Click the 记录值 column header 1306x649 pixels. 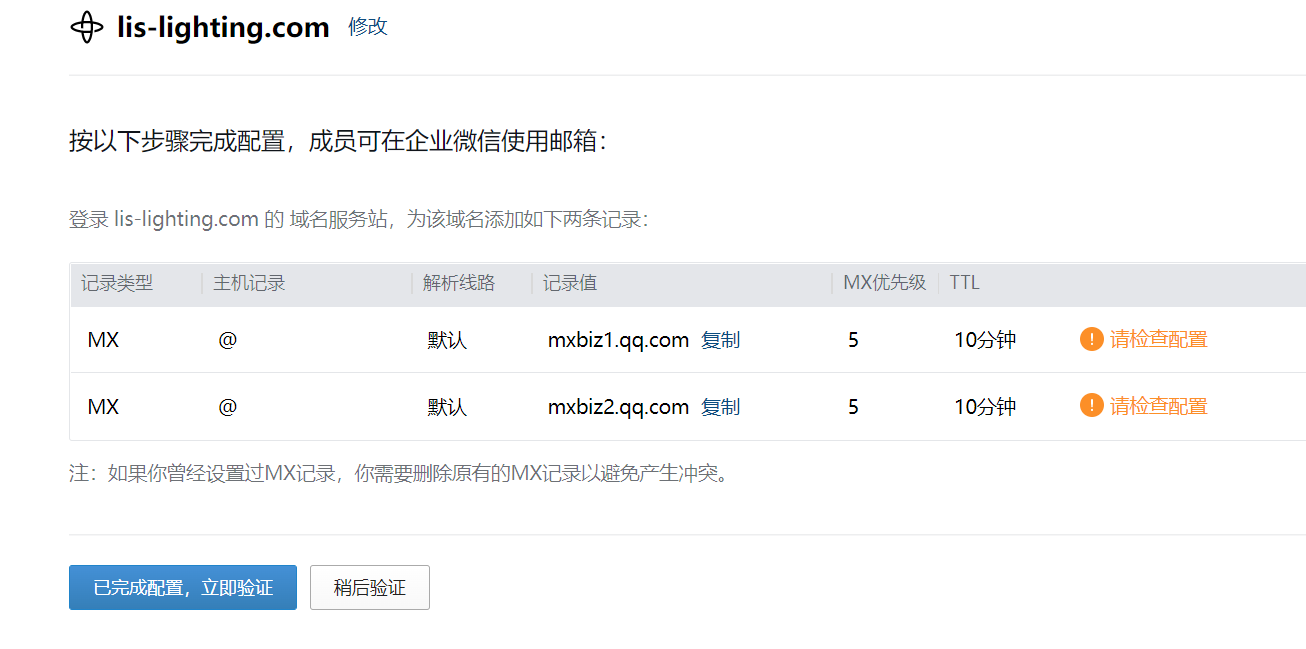pos(570,283)
